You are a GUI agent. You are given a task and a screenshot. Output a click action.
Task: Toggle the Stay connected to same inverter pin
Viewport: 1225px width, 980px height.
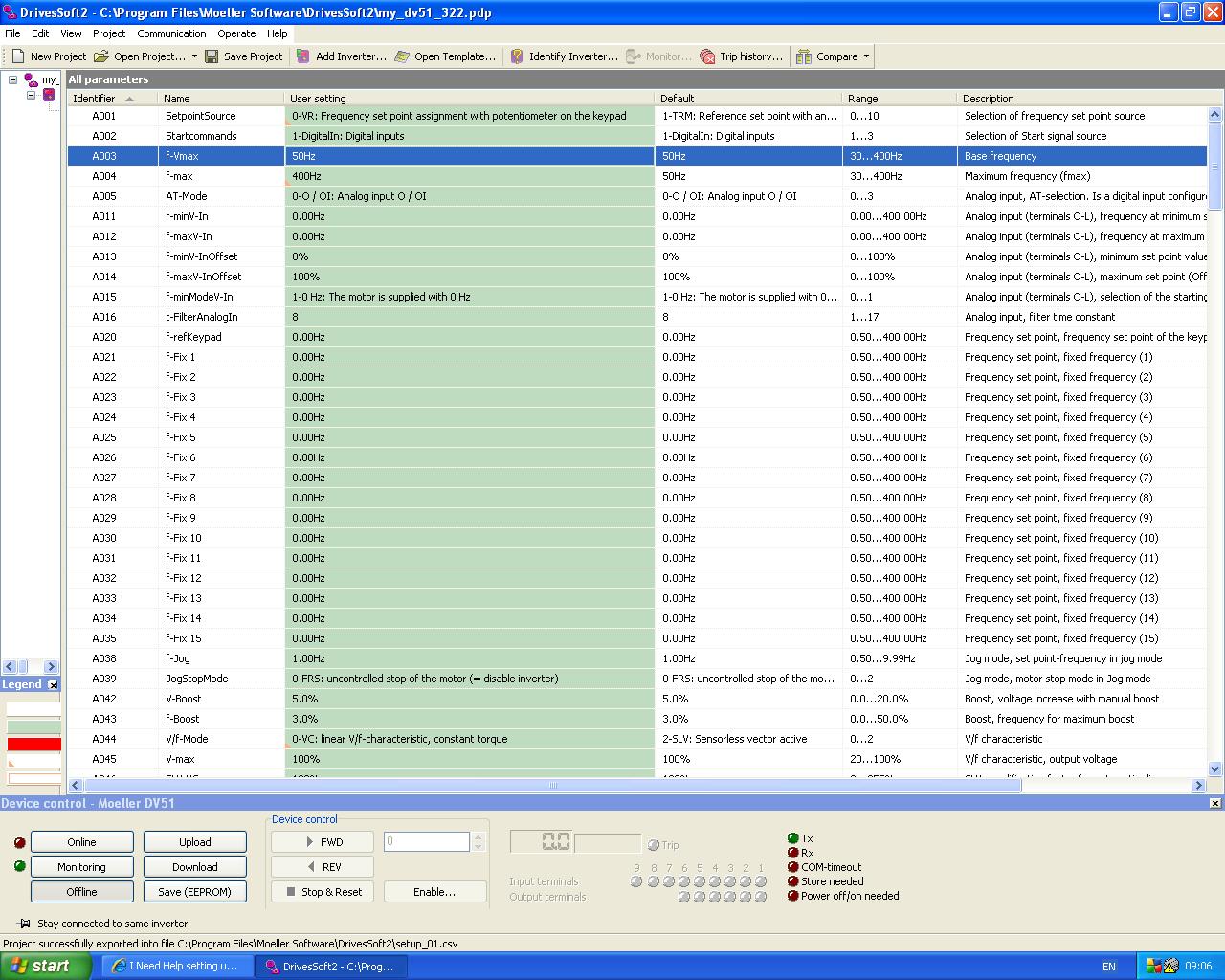click(23, 924)
